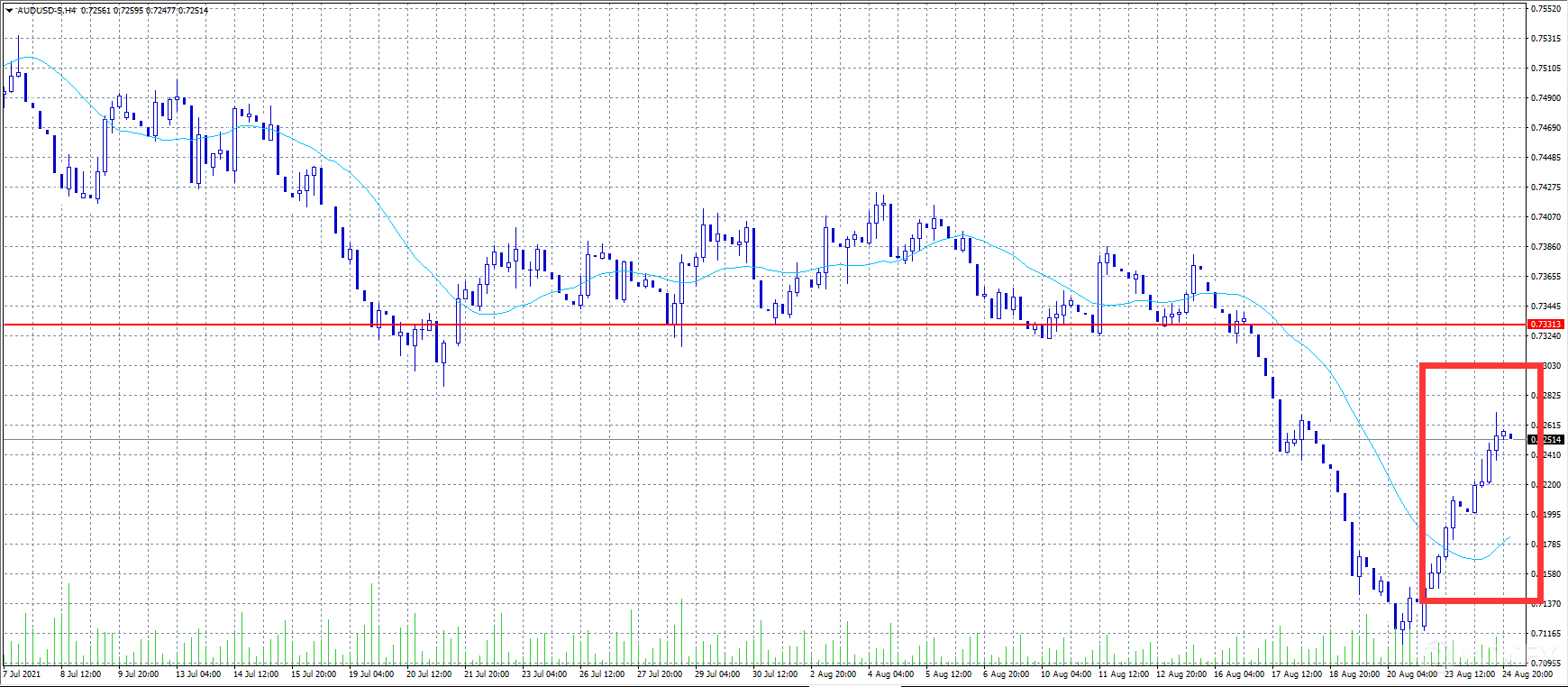Click the latest candle at chart's right edge
The image size is (1568, 687).
click(1510, 436)
